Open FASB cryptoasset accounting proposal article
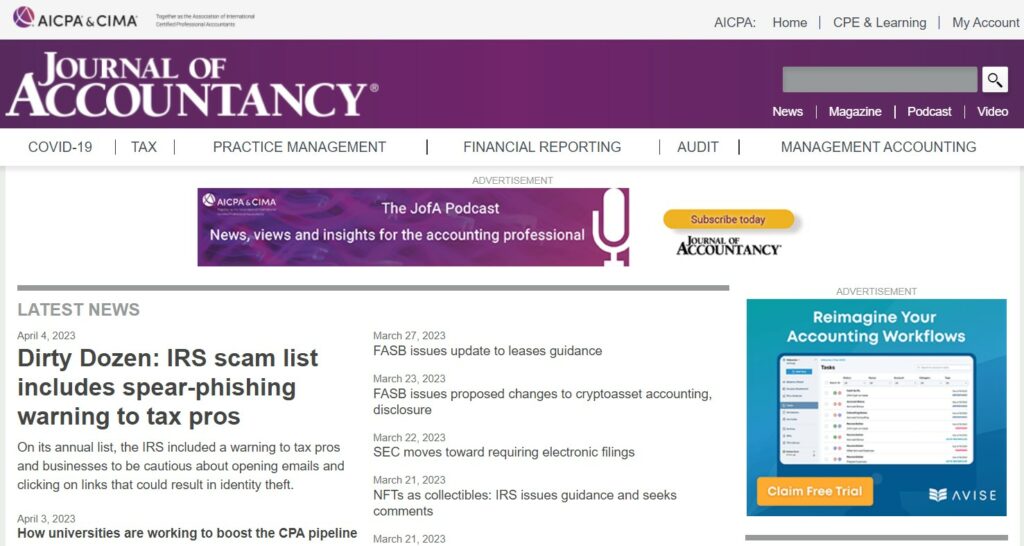 [542, 402]
